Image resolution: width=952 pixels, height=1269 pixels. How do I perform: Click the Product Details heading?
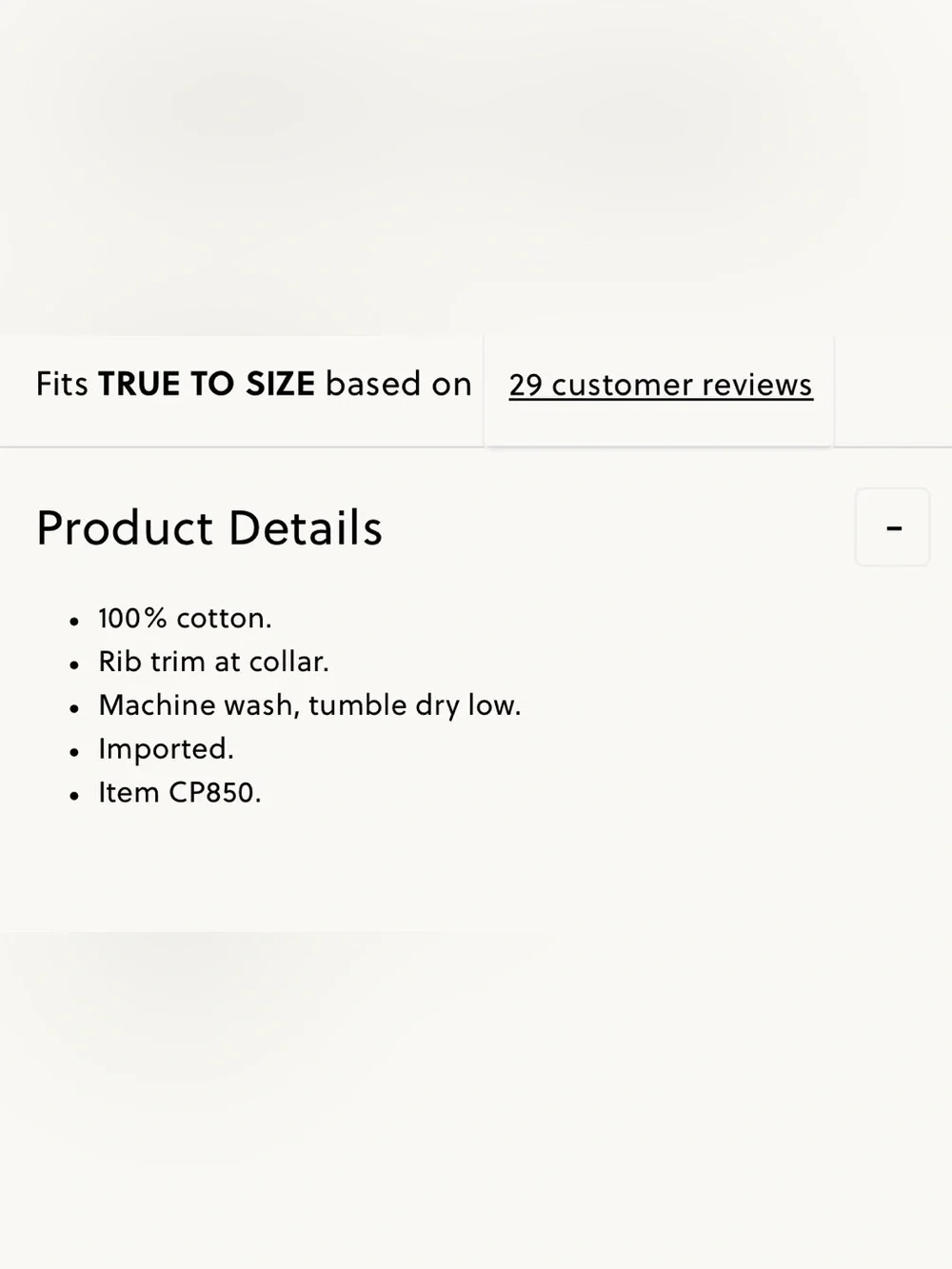tap(209, 527)
